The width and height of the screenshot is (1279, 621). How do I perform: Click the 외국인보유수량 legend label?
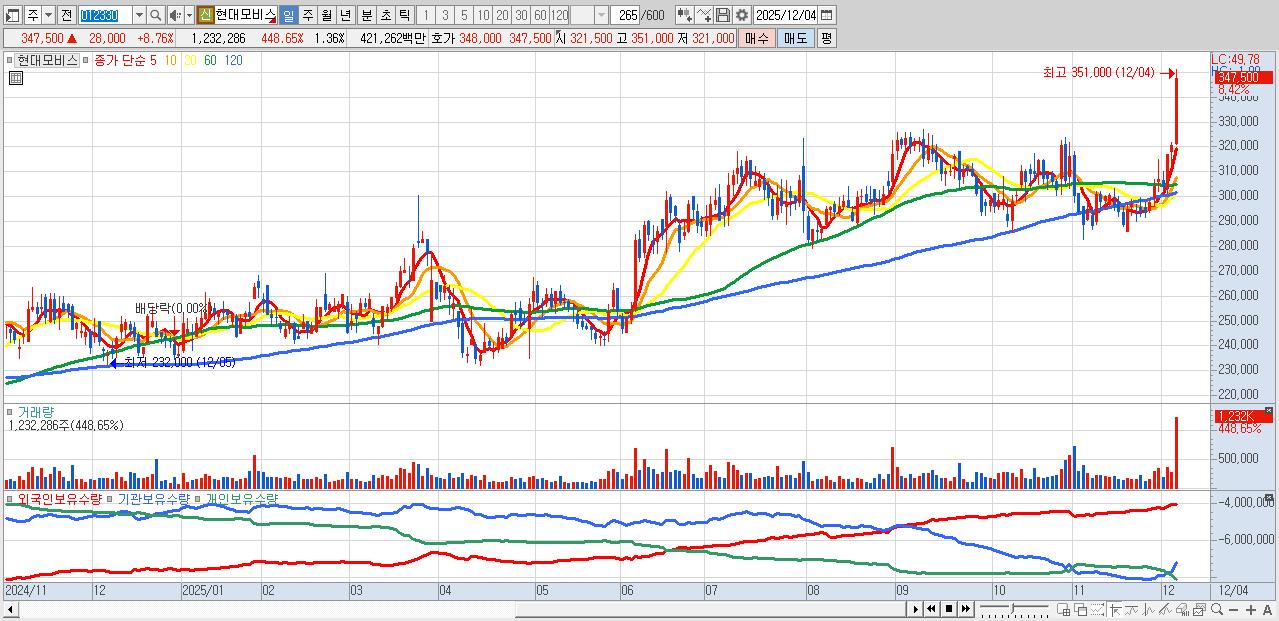click(60, 498)
